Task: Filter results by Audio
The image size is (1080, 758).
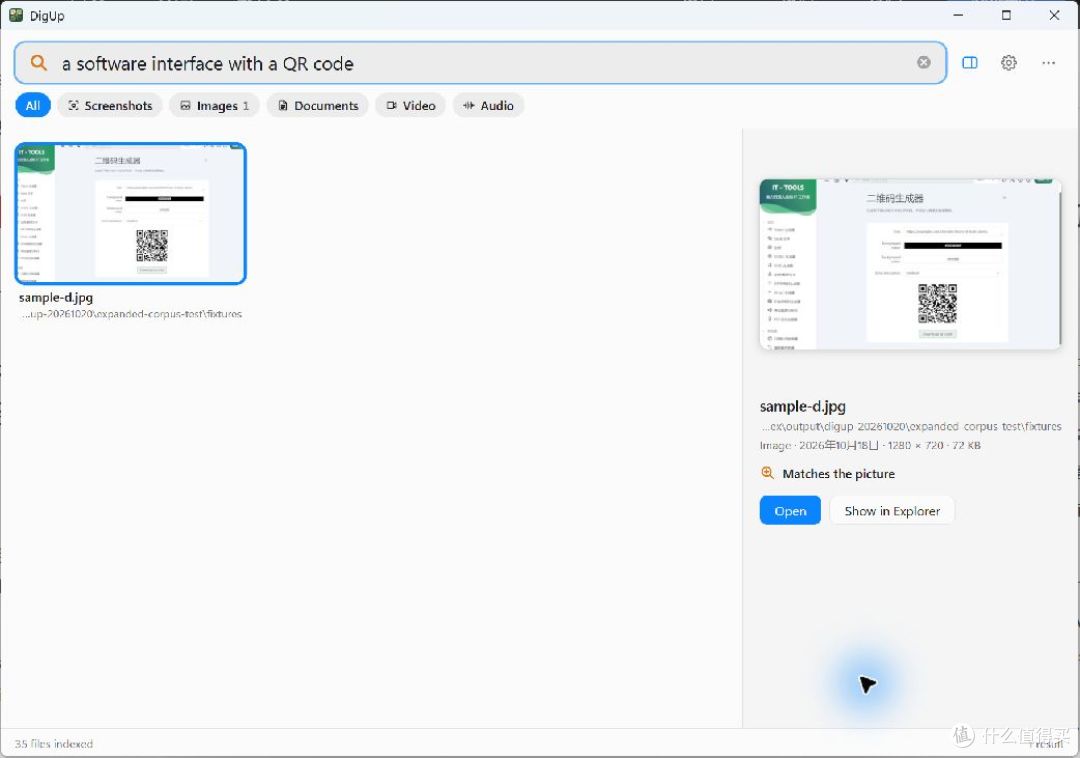Action: pyautogui.click(x=488, y=105)
